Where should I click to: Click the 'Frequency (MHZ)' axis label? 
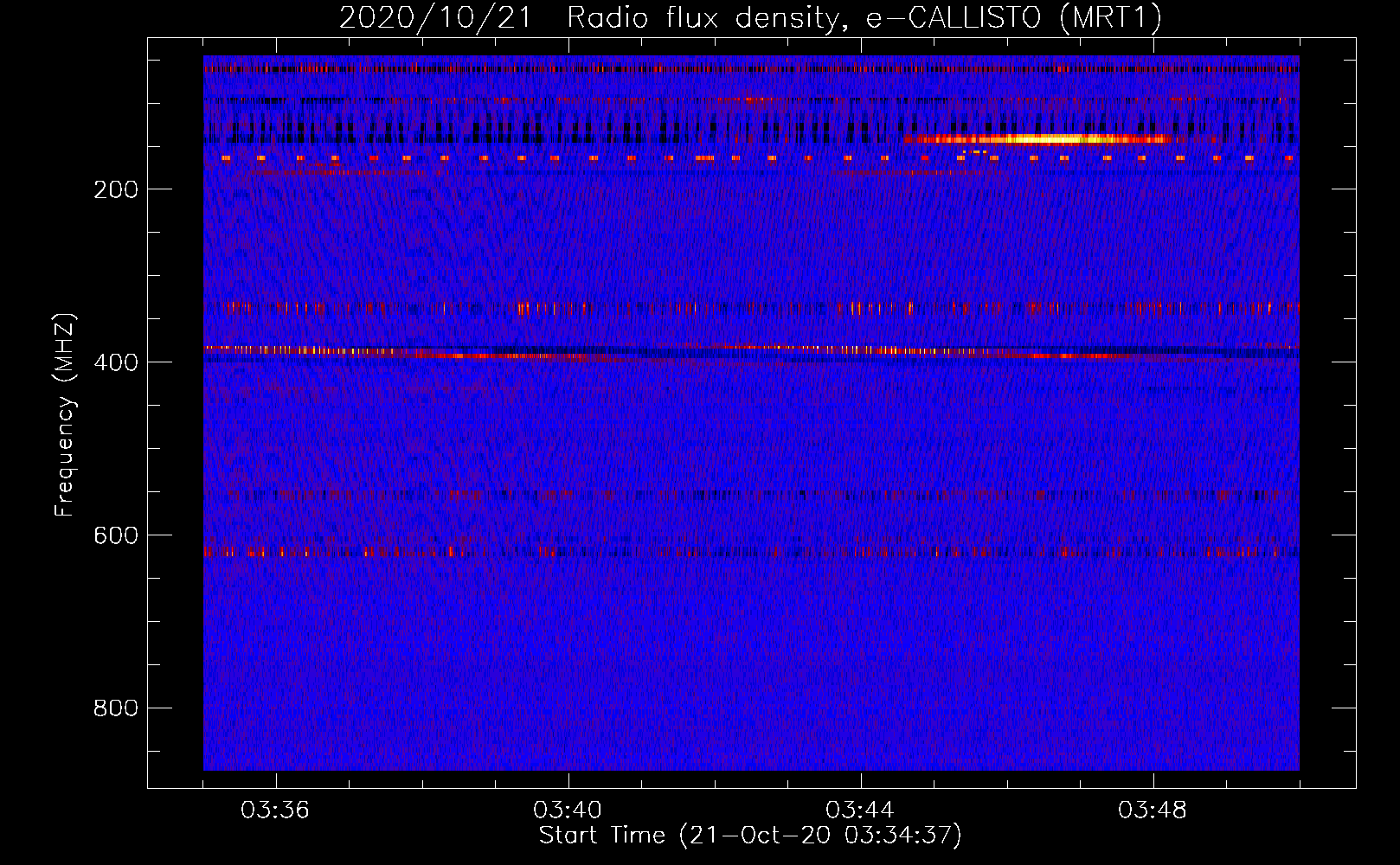tap(65, 414)
